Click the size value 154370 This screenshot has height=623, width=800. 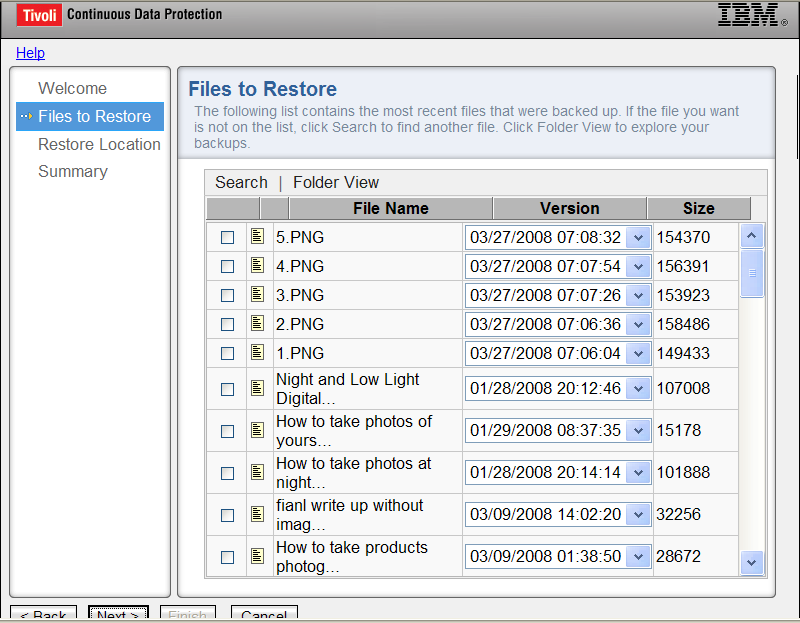[683, 237]
